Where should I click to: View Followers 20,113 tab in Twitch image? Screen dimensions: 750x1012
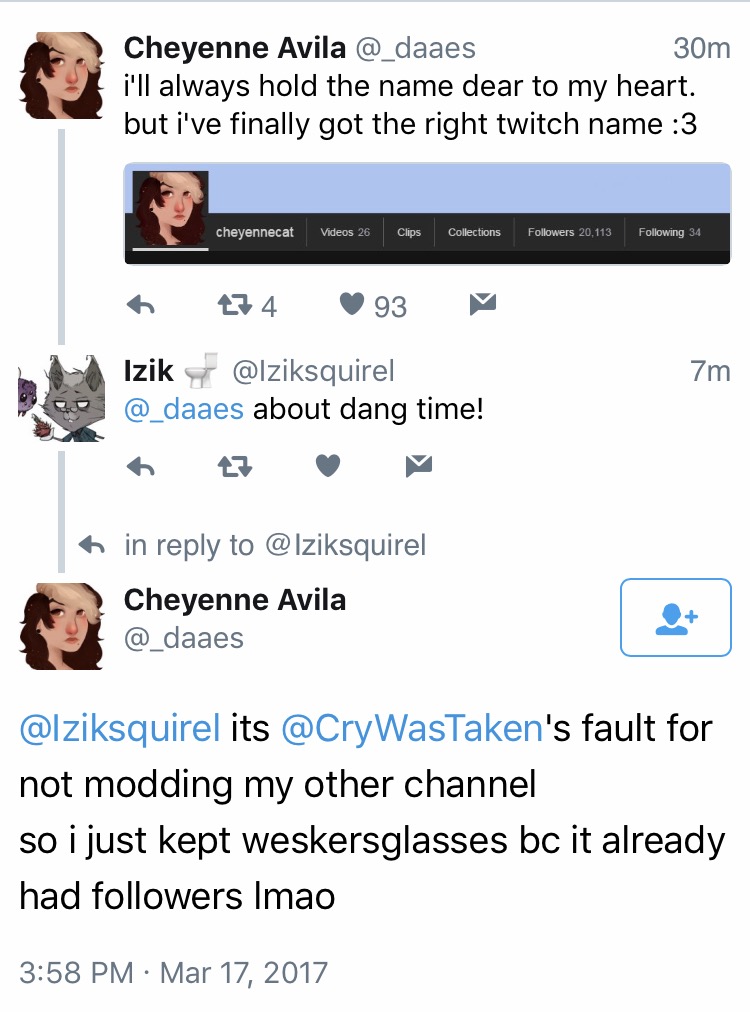(x=569, y=232)
